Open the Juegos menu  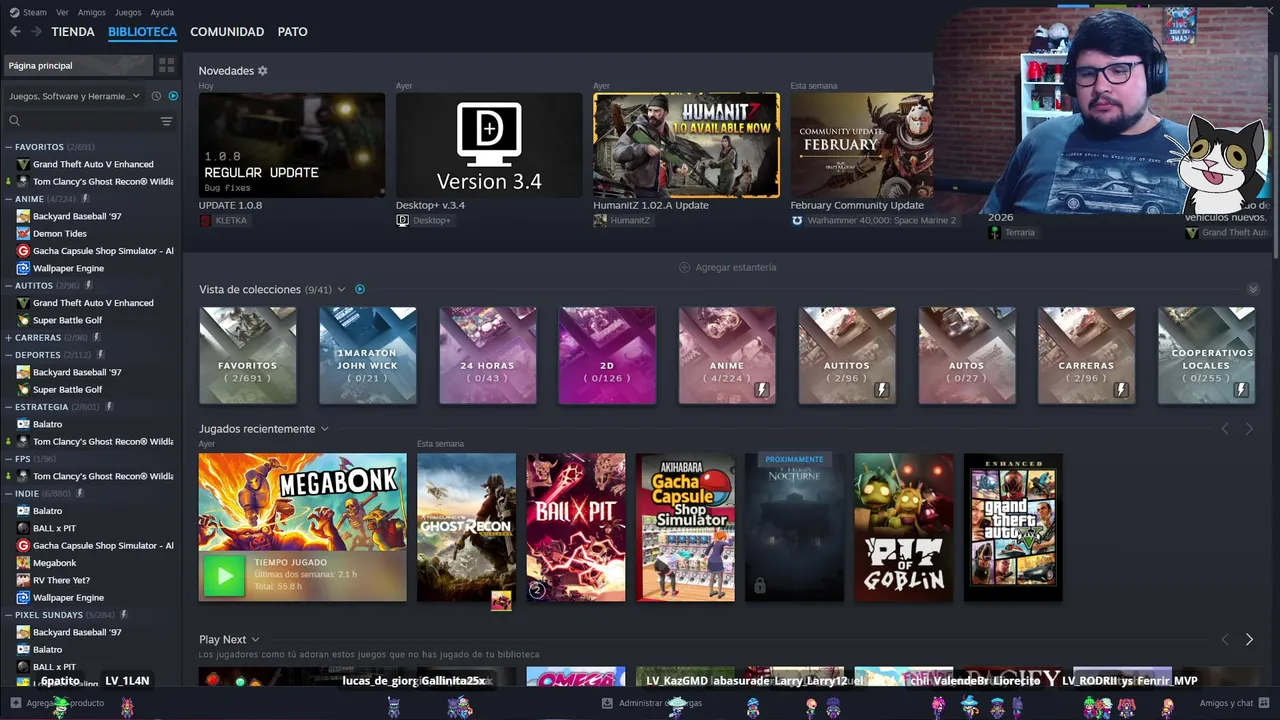pyautogui.click(x=128, y=12)
